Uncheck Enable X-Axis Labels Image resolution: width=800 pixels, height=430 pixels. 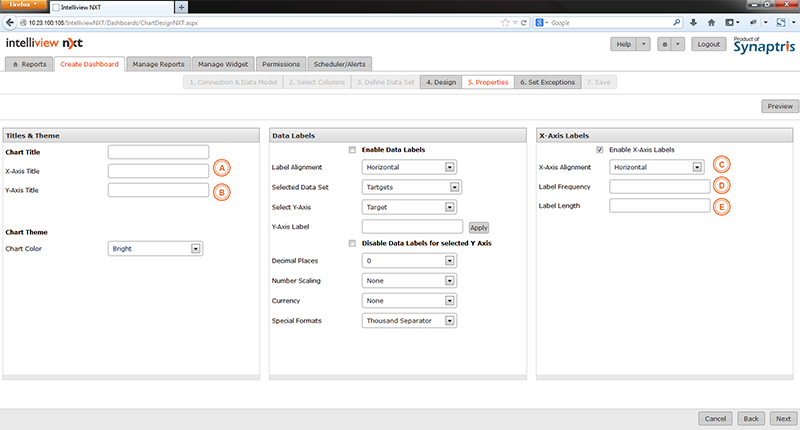tap(599, 150)
